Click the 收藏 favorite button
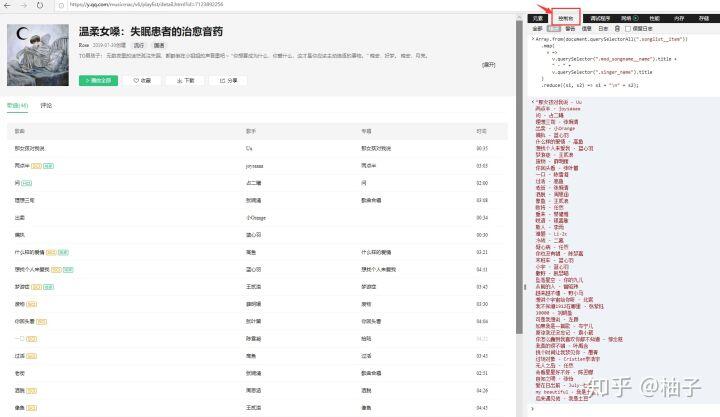This screenshot has height=417, width=720. [x=142, y=80]
